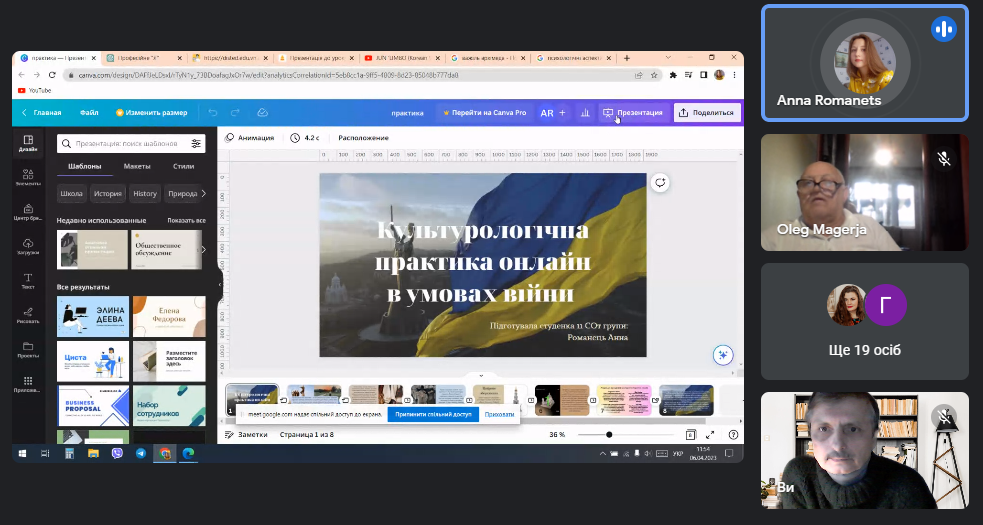Switch to the Стили tab
Image resolution: width=983 pixels, height=525 pixels.
[184, 167]
